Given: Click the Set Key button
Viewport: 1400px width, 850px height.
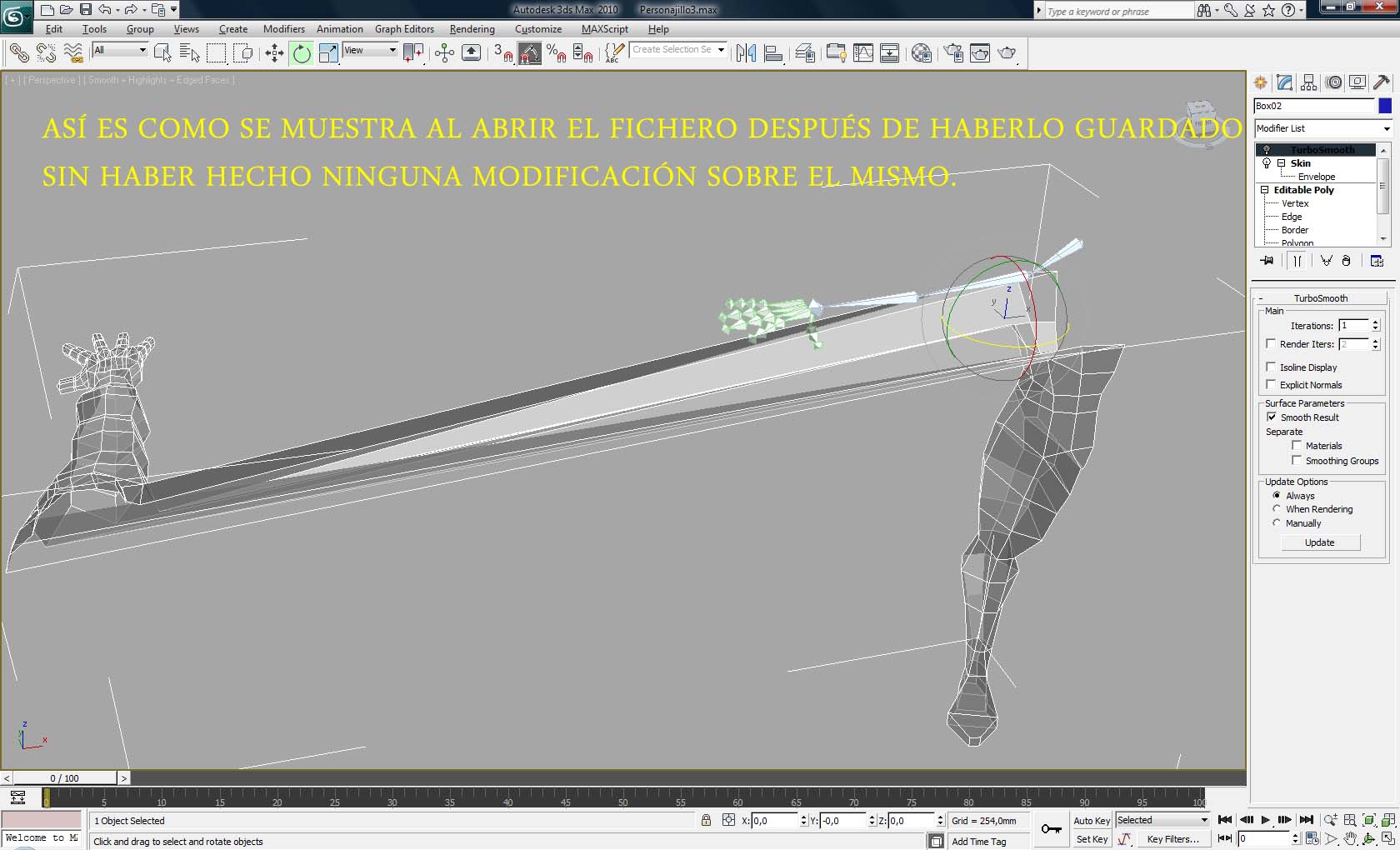Looking at the screenshot, I should click(x=1092, y=839).
